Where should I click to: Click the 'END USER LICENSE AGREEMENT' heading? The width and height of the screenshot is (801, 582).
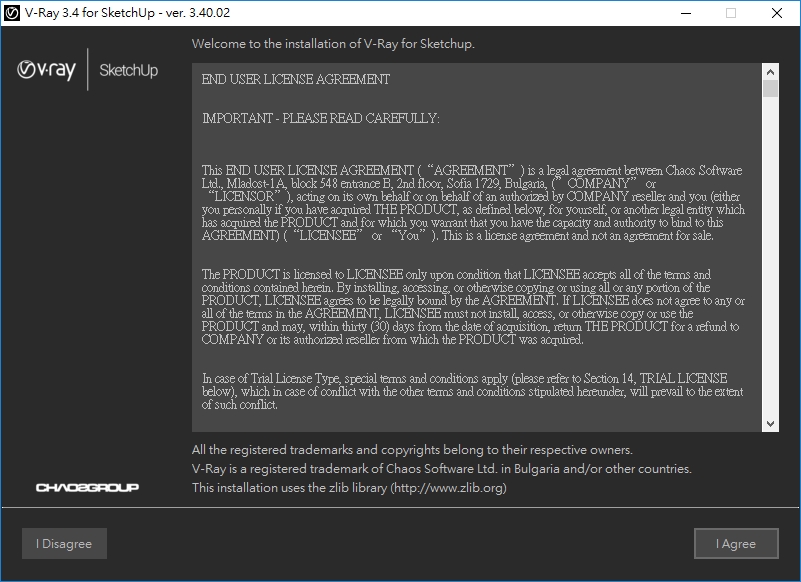click(295, 79)
